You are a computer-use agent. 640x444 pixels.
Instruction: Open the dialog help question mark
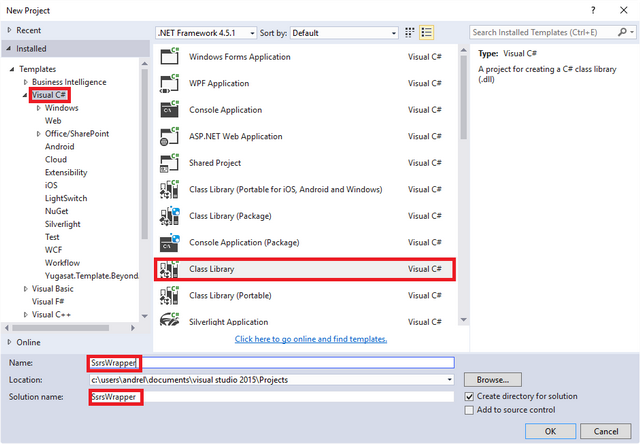pos(593,10)
